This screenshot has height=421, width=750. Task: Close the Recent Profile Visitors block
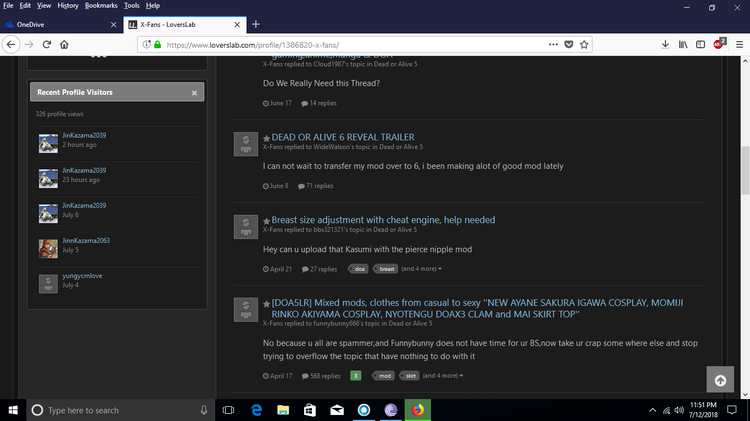(194, 93)
